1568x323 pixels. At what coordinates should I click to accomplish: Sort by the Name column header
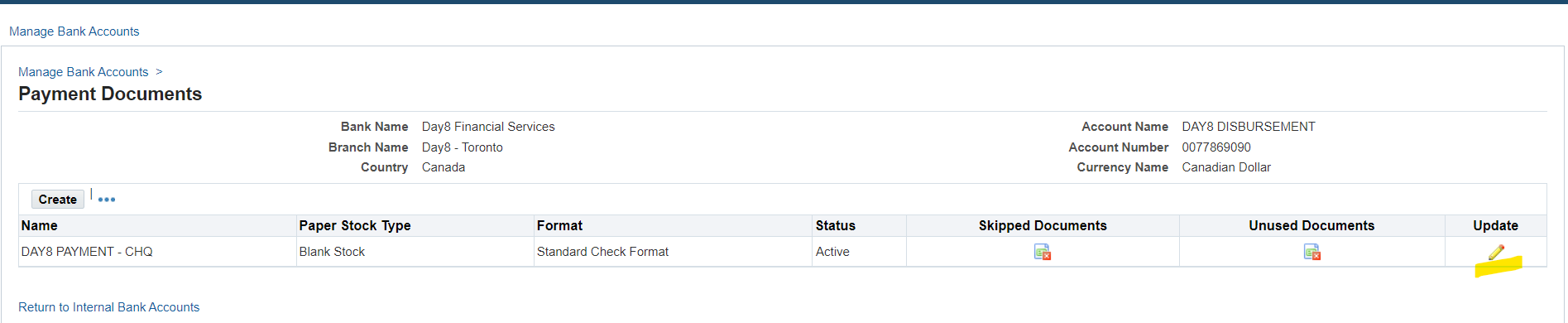(40, 225)
